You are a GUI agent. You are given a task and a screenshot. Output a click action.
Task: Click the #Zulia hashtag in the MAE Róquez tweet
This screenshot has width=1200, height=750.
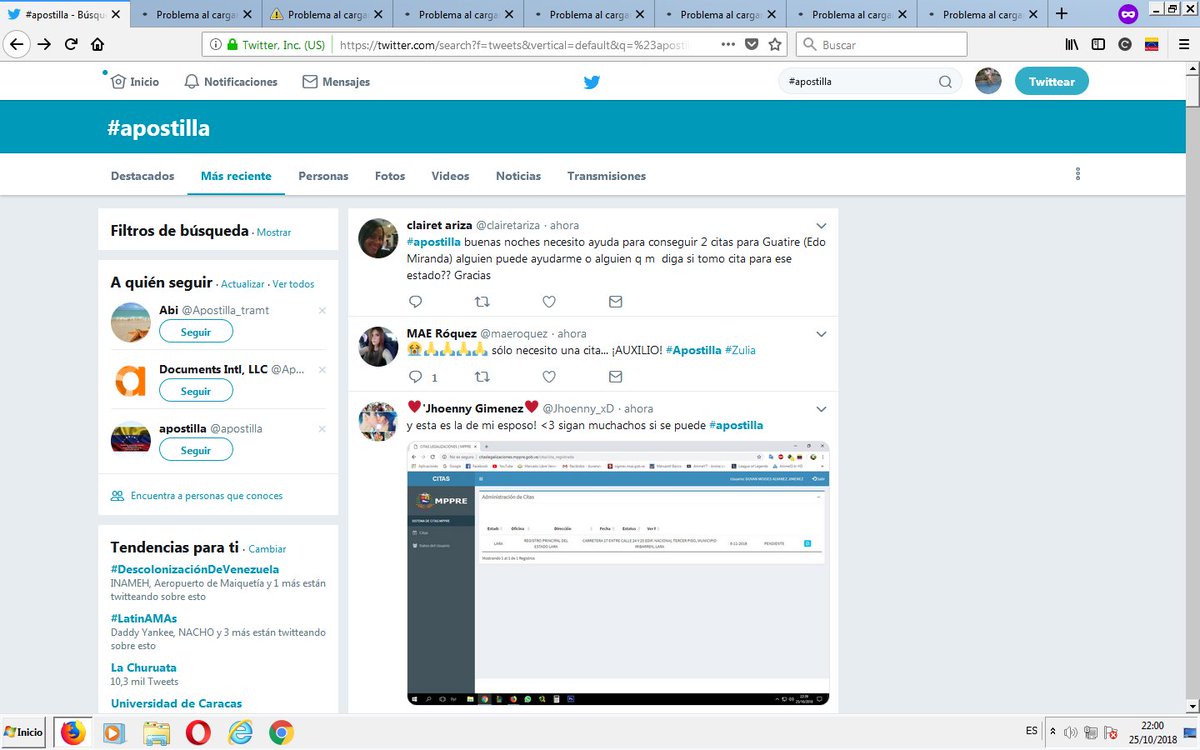coord(740,350)
